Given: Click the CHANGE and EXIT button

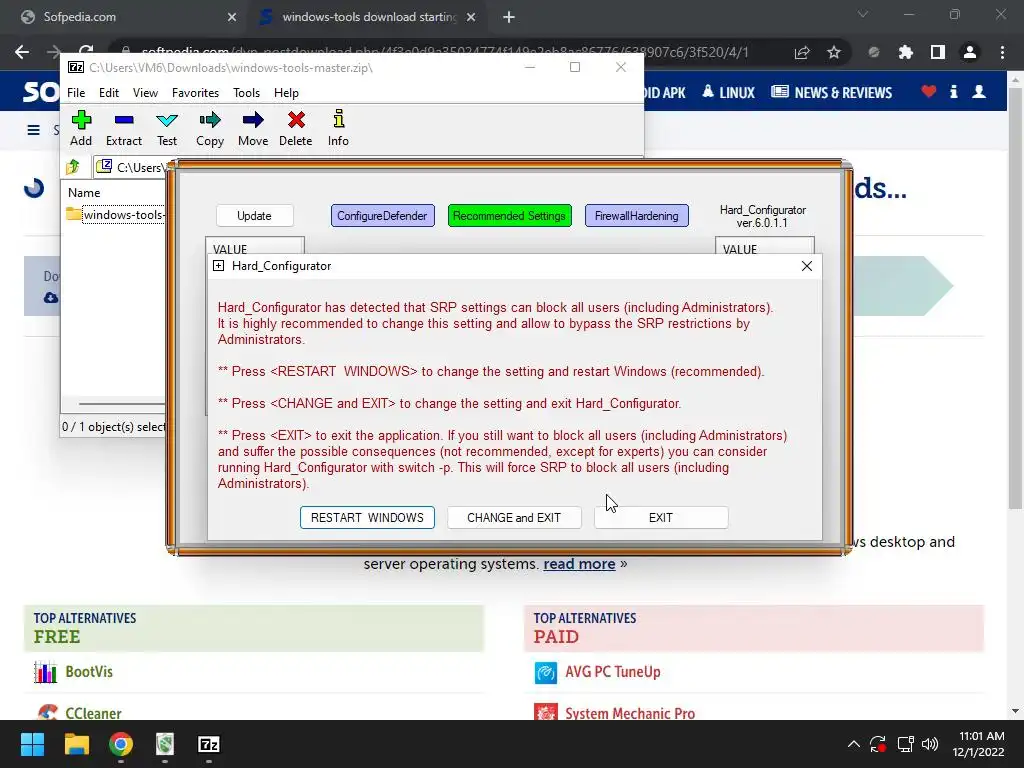Looking at the screenshot, I should click(x=514, y=518).
